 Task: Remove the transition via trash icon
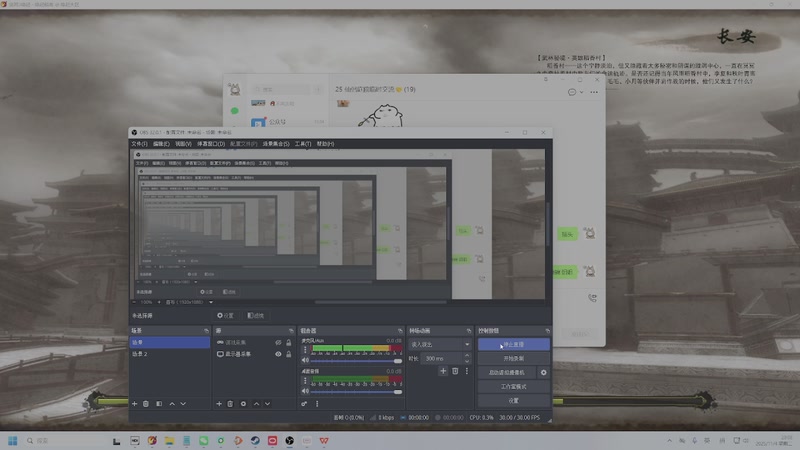click(x=455, y=371)
